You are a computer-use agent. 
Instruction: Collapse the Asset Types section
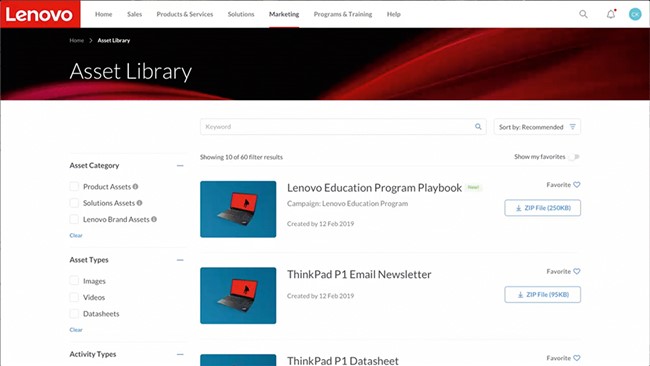coord(180,260)
